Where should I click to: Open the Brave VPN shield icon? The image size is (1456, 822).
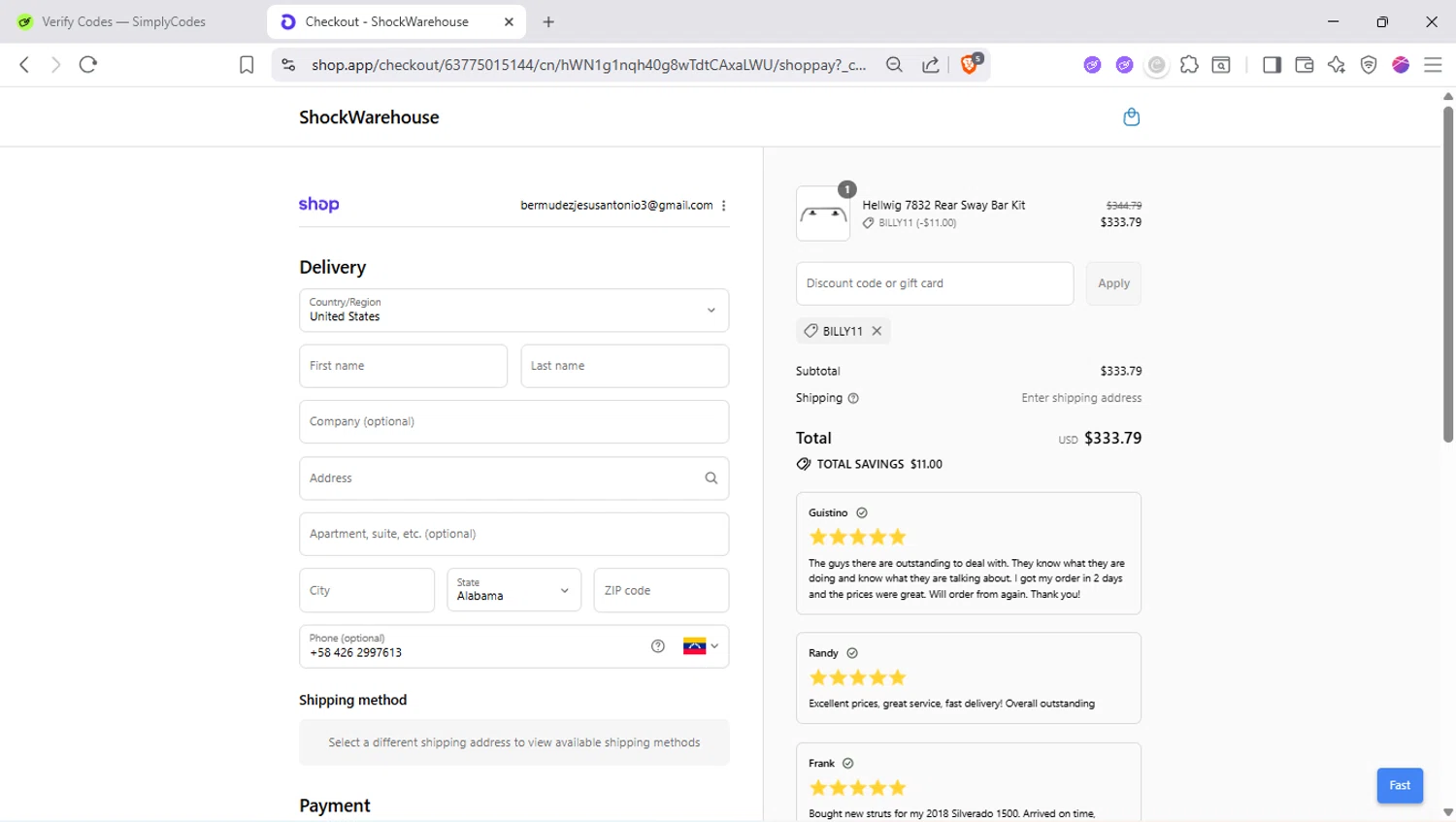click(x=1369, y=65)
